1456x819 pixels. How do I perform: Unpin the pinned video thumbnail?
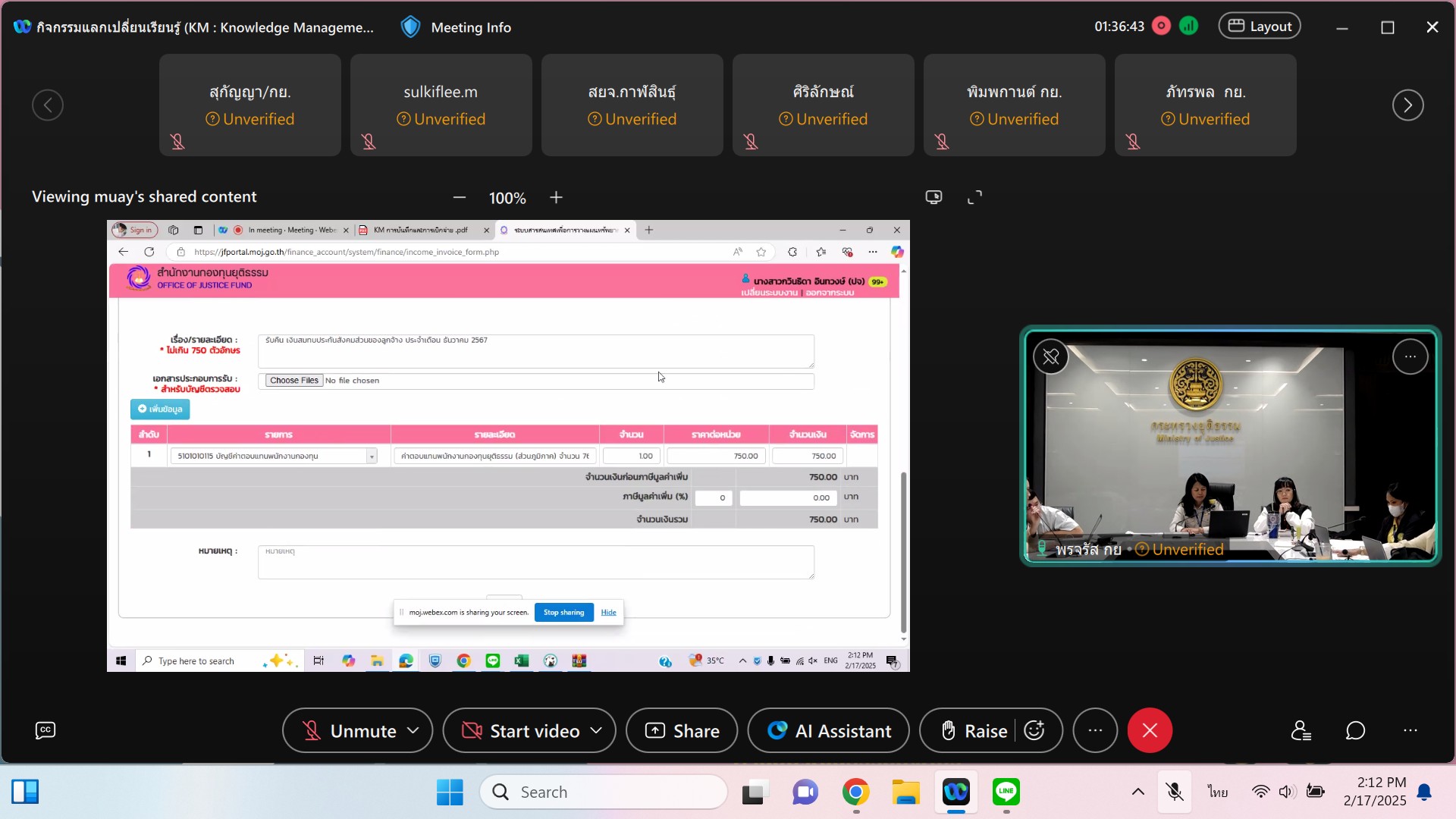coord(1051,356)
